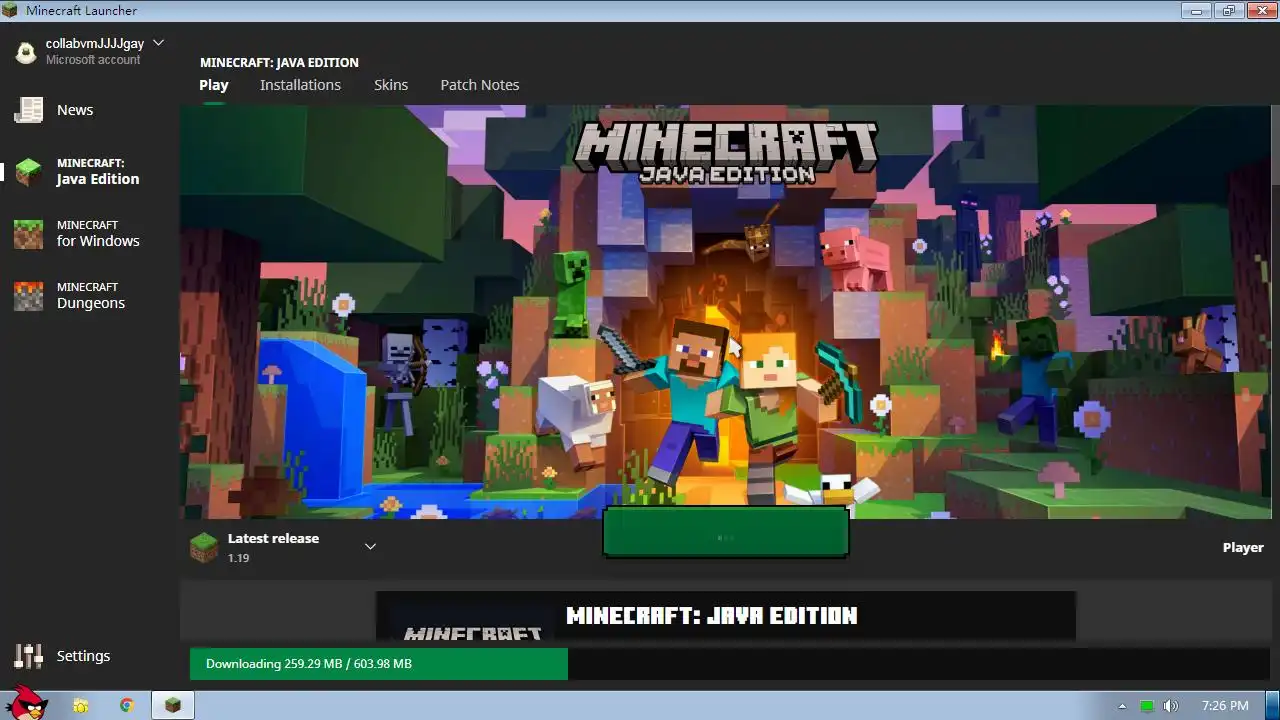Click the Minecraft for Windows label
This screenshot has width=1280, height=720.
98,233
